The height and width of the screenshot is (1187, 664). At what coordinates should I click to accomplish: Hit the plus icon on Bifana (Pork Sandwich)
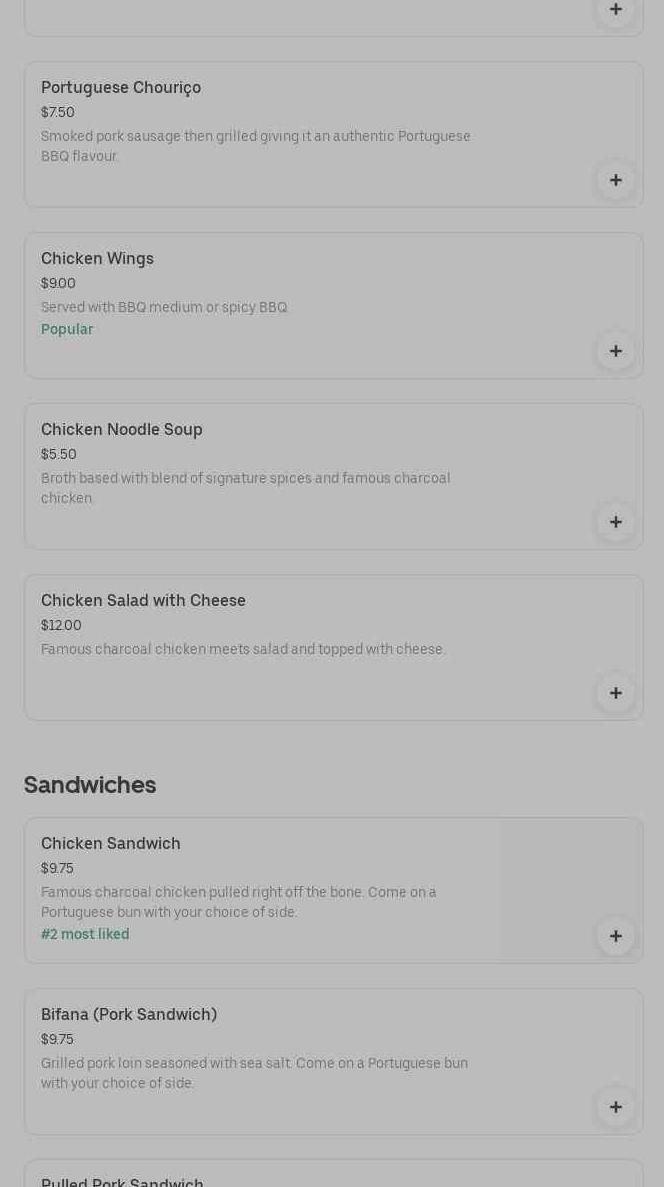pyautogui.click(x=615, y=1107)
